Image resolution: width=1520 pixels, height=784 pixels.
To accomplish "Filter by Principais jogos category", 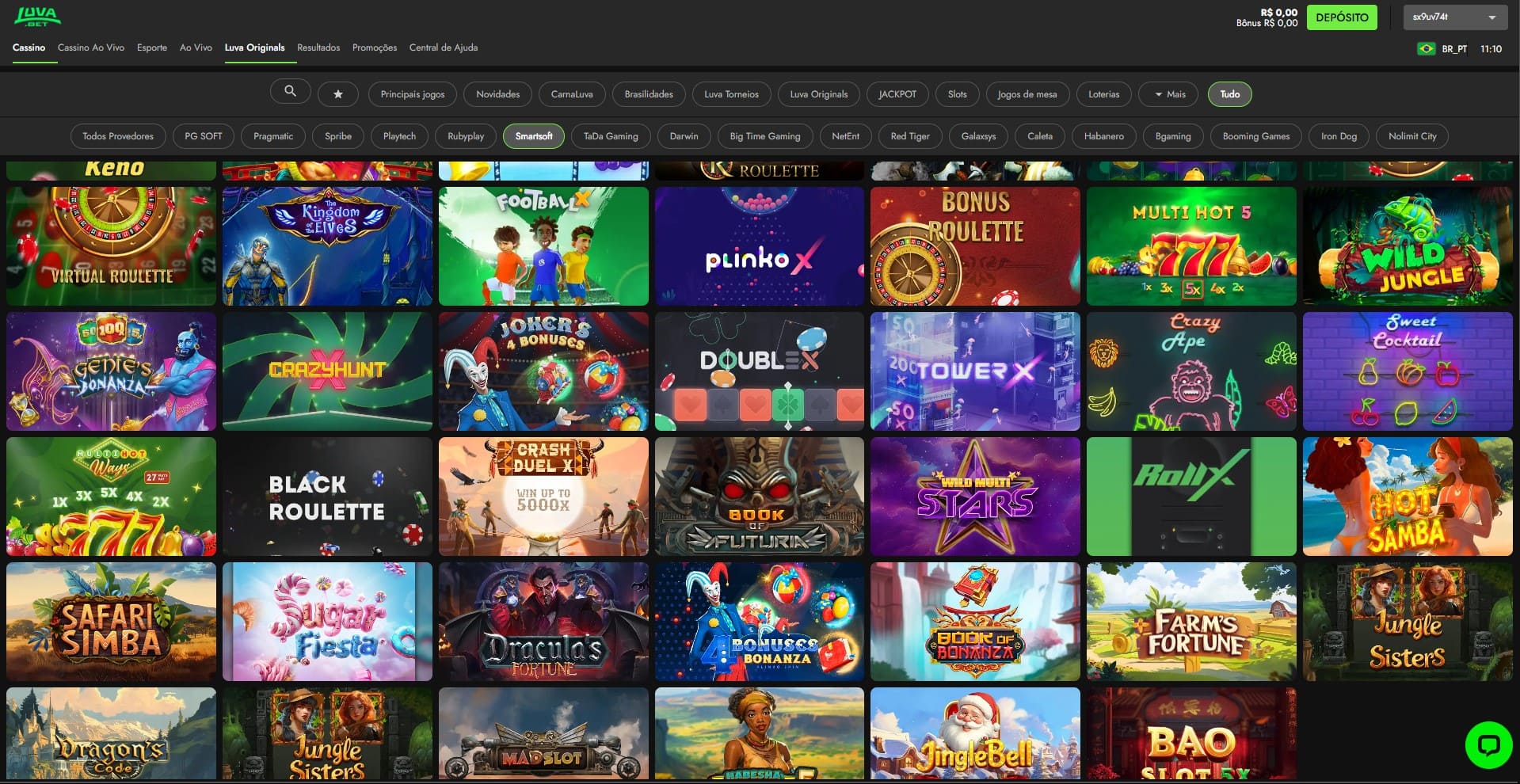I will point(413,94).
